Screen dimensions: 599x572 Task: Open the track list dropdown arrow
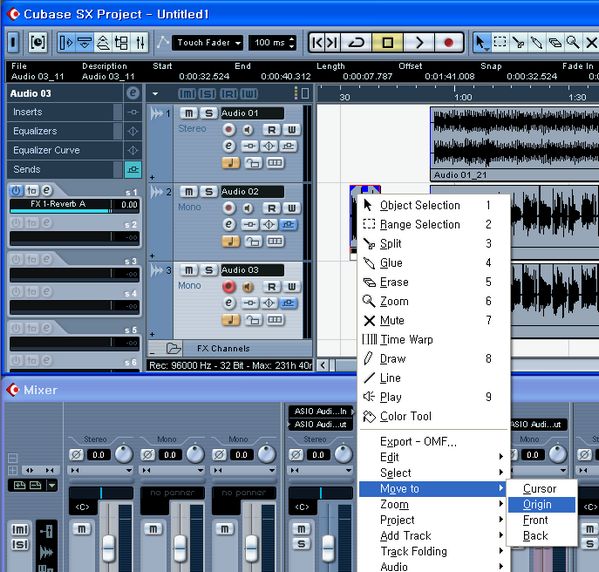(155, 93)
